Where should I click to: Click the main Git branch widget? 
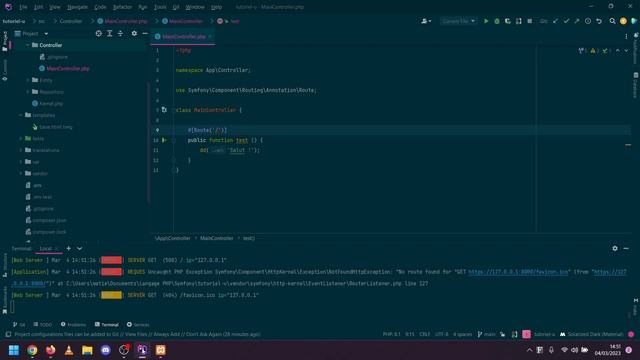486,334
